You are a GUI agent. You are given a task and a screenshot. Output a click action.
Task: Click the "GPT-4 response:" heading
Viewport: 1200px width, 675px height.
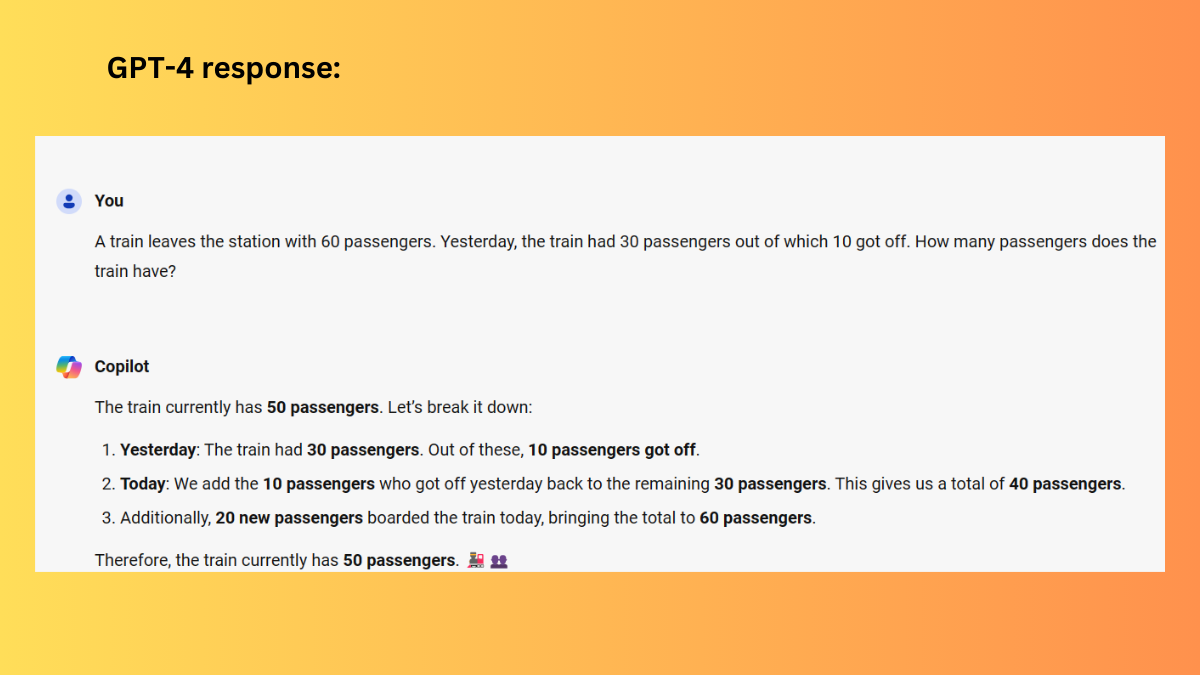coord(224,68)
